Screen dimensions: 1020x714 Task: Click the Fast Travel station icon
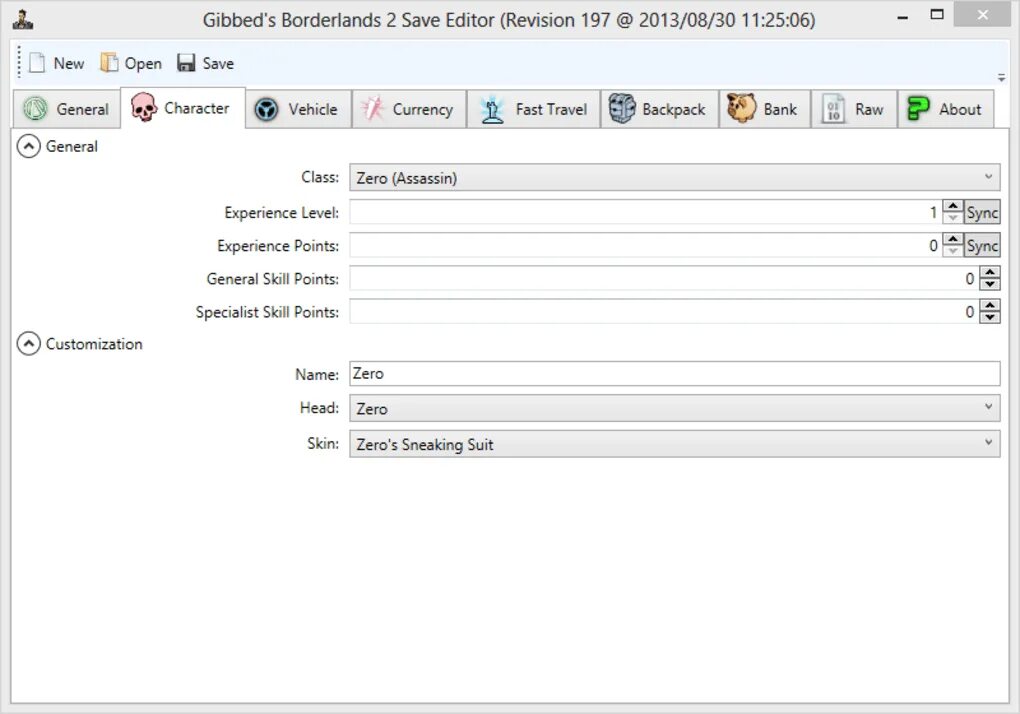(x=492, y=109)
